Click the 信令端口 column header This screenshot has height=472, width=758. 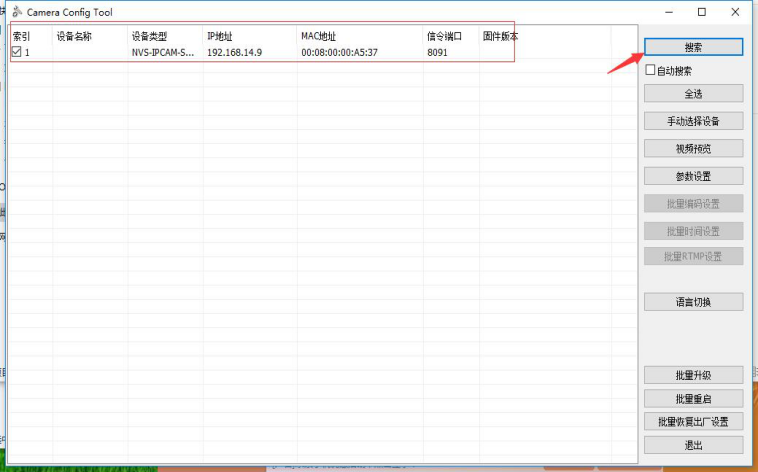point(444,37)
